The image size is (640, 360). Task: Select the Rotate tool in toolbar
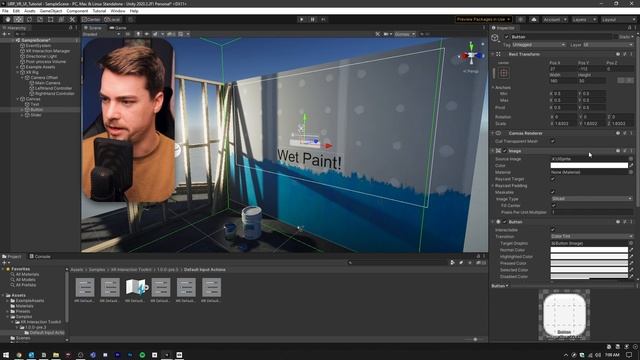click(29, 19)
